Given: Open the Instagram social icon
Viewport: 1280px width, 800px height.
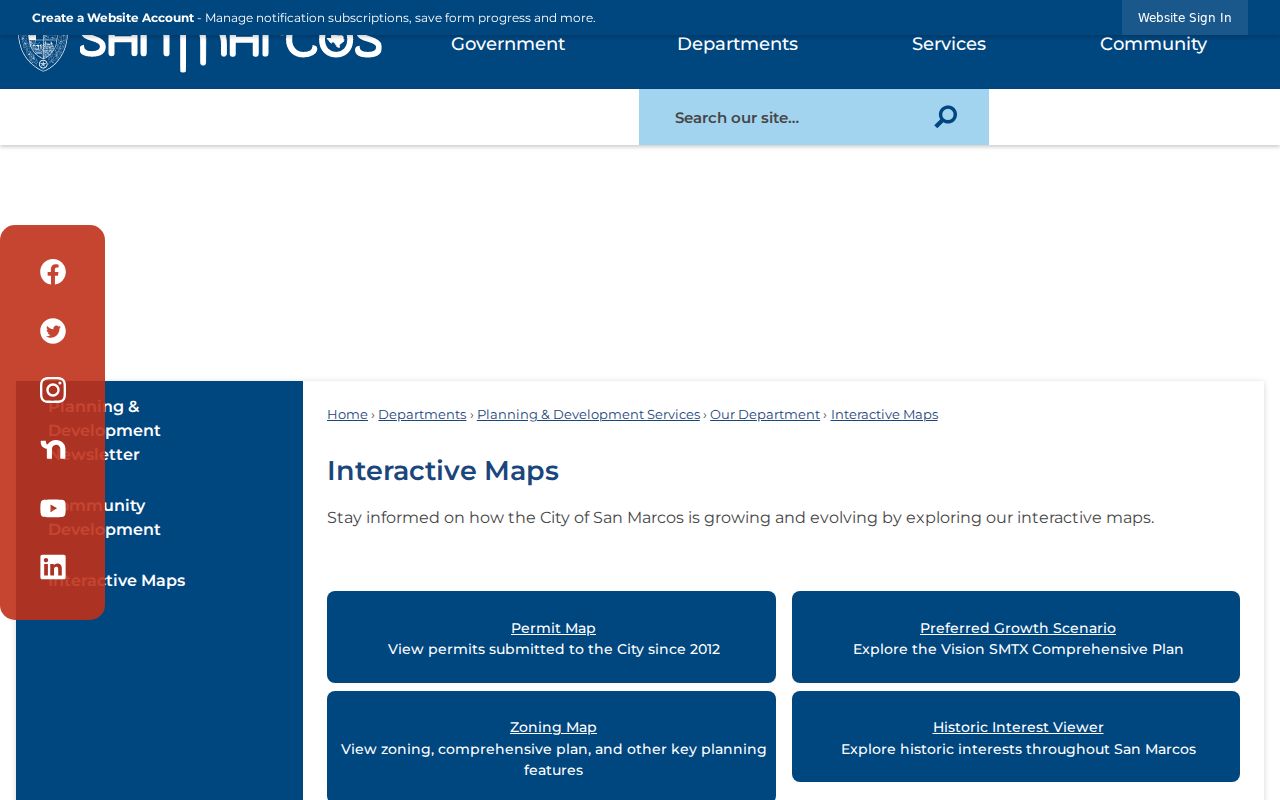Looking at the screenshot, I should (x=53, y=390).
